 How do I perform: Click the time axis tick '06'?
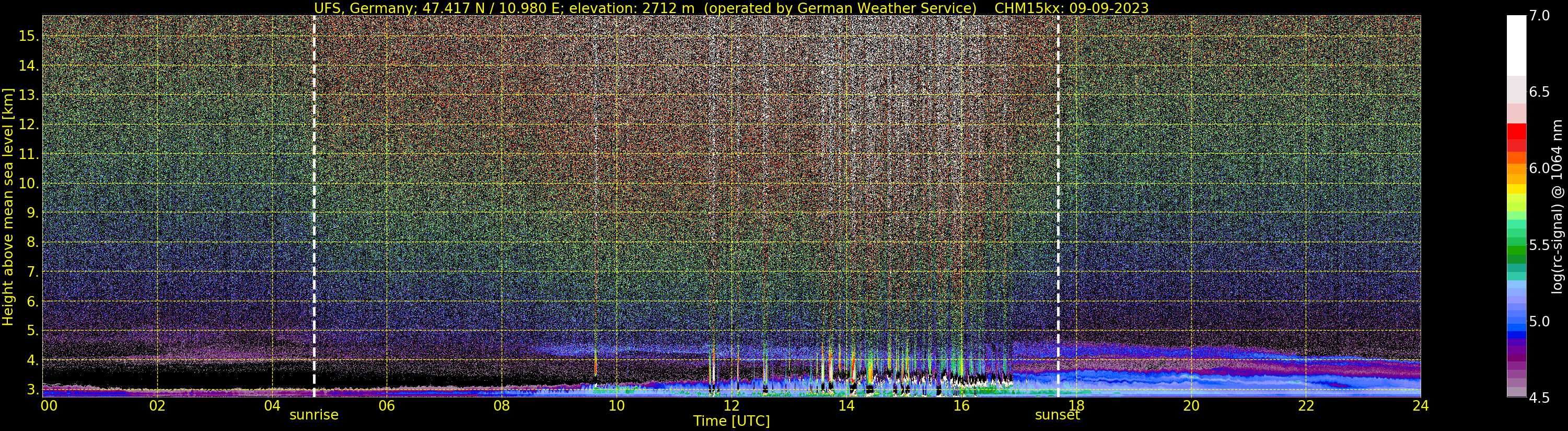387,406
